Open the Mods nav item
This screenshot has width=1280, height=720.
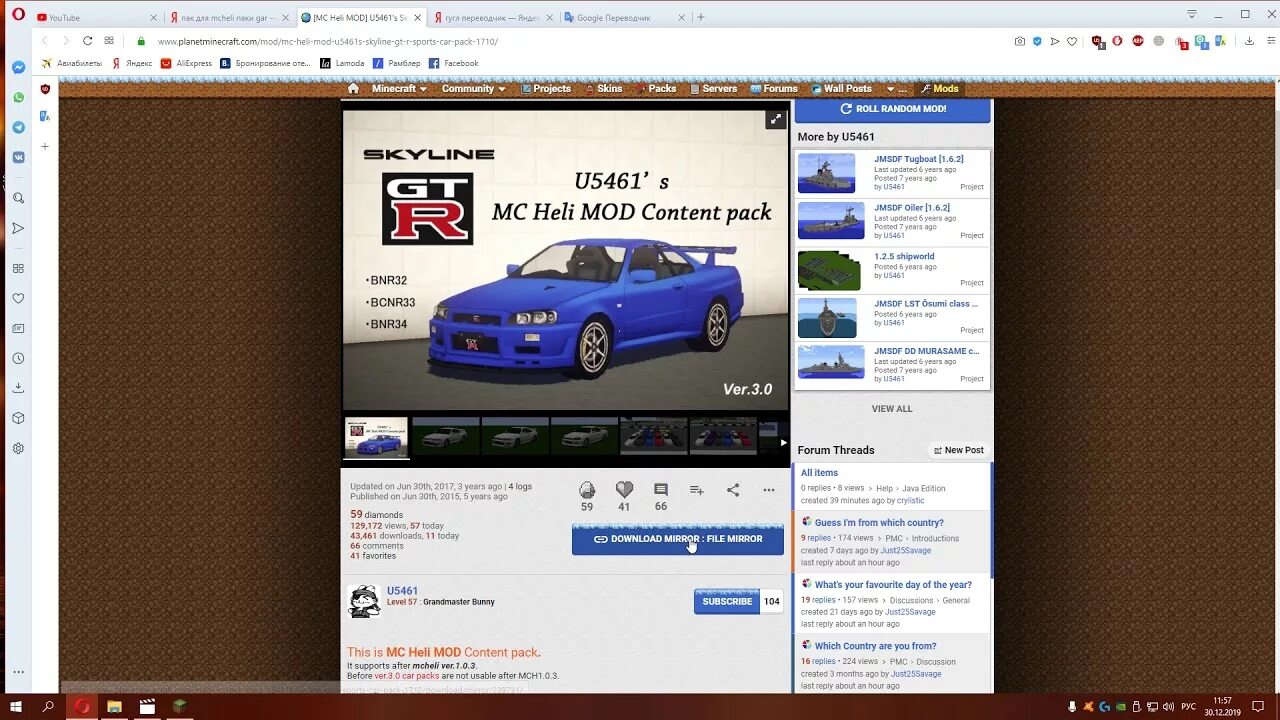[940, 88]
